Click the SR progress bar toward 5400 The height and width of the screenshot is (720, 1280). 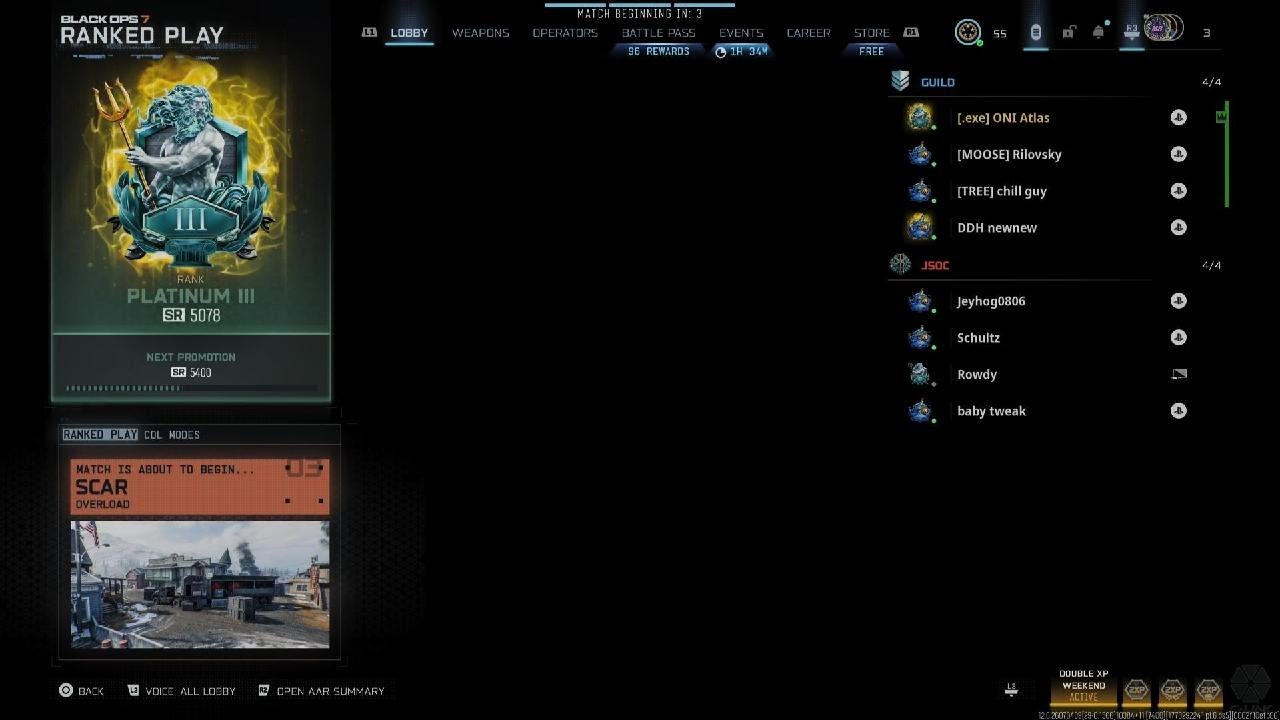(x=191, y=388)
